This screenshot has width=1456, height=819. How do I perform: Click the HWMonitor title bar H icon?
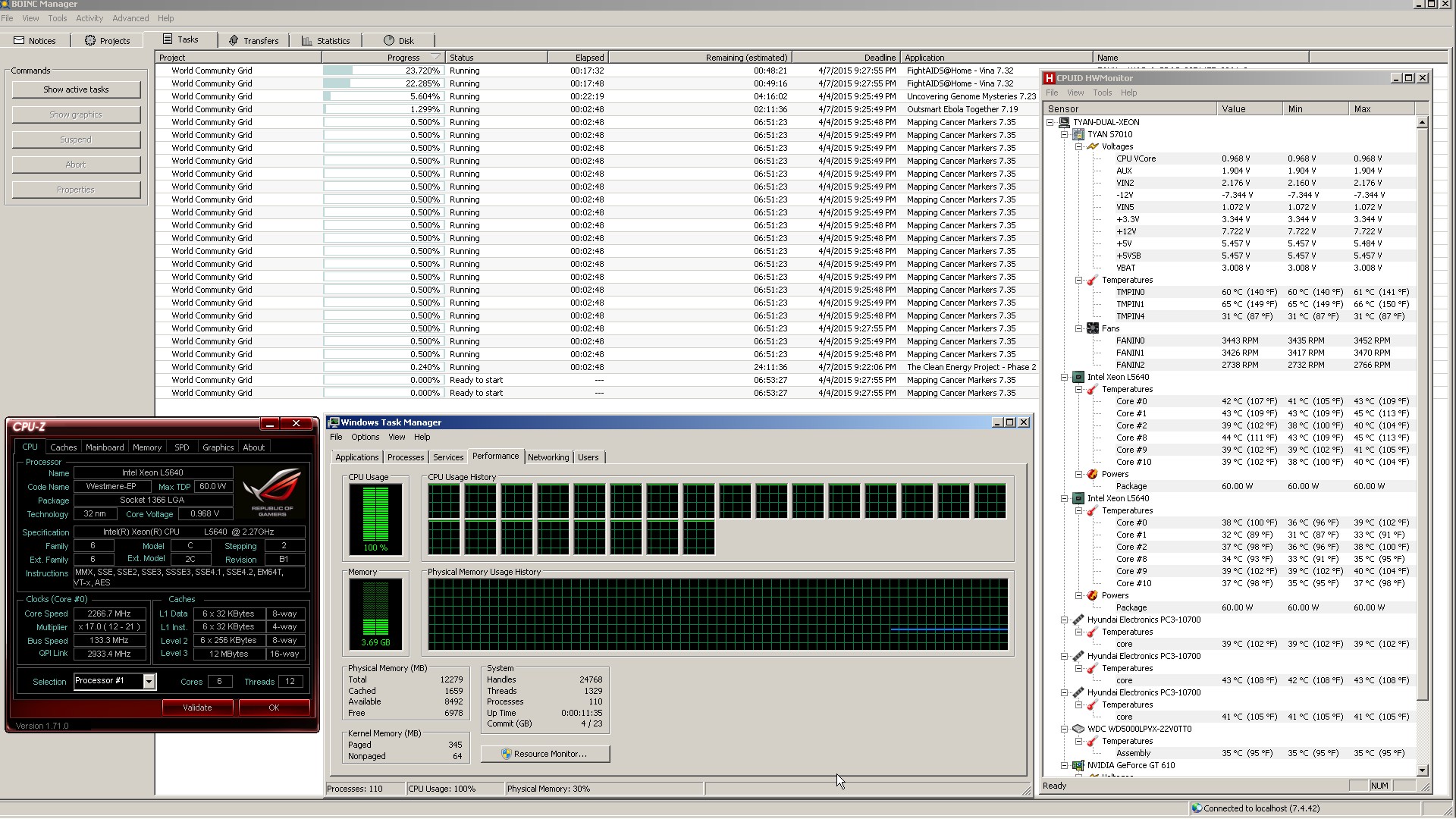(x=1050, y=78)
